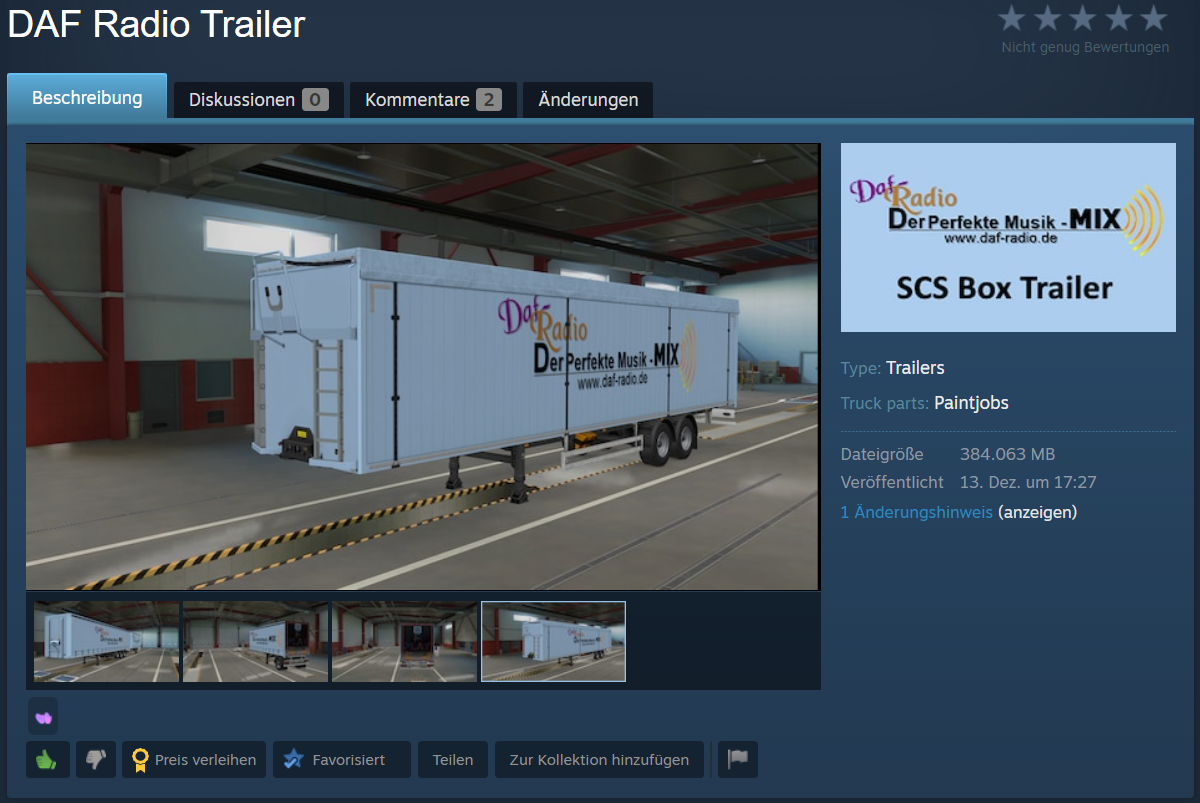Click the Preis verleihen button
The image size is (1200, 803).
[x=195, y=760]
